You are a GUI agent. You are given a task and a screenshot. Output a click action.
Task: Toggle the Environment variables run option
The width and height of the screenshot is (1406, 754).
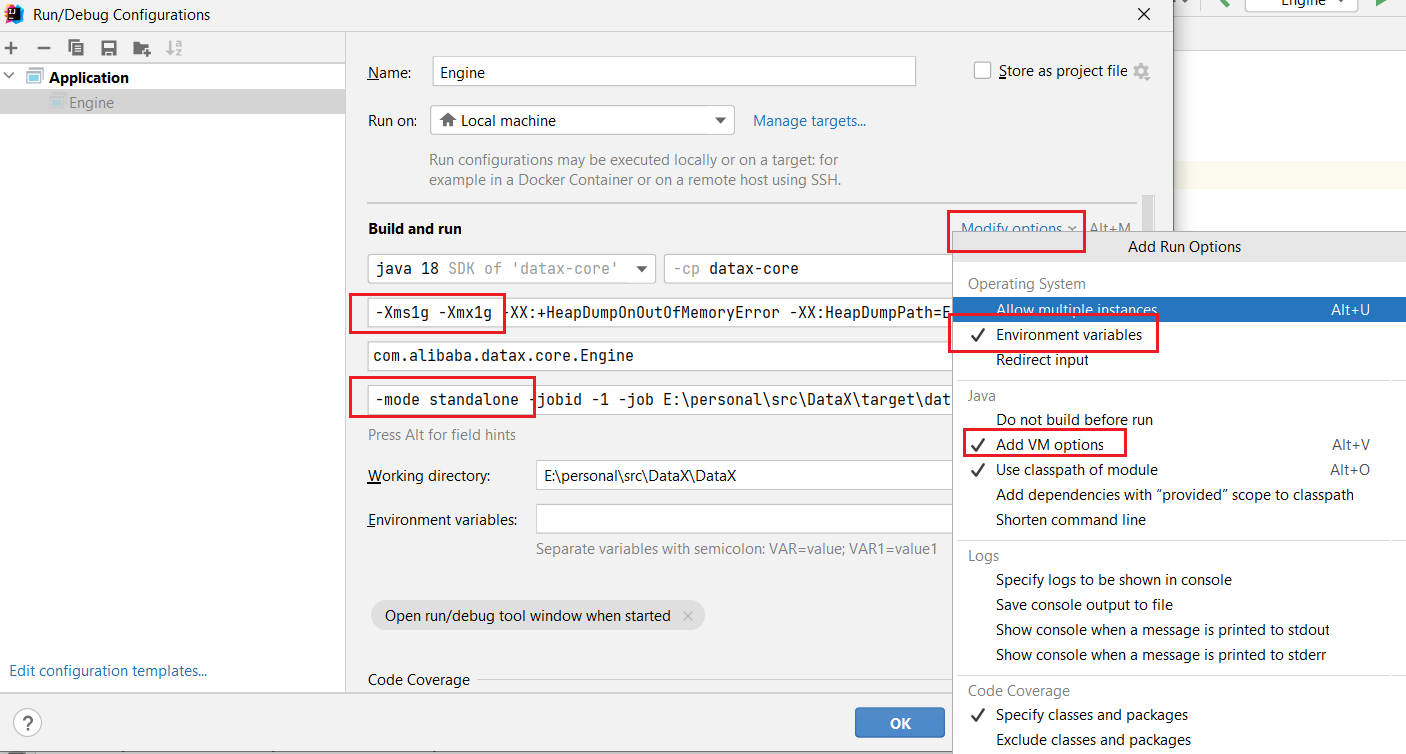click(x=1068, y=335)
